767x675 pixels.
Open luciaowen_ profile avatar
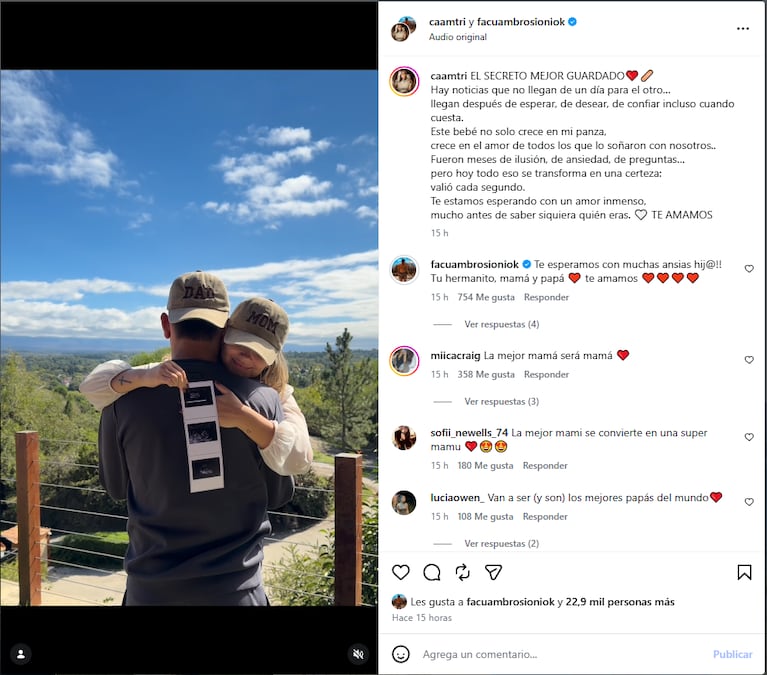click(x=404, y=503)
